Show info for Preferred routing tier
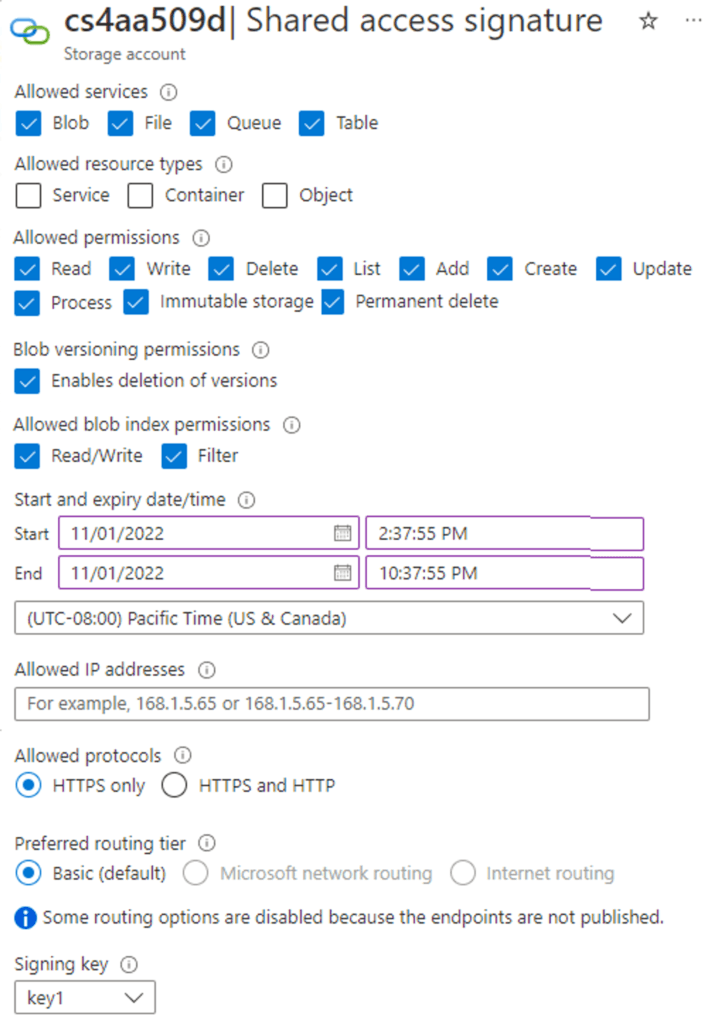The width and height of the screenshot is (712, 1024). pyautogui.click(x=206, y=843)
